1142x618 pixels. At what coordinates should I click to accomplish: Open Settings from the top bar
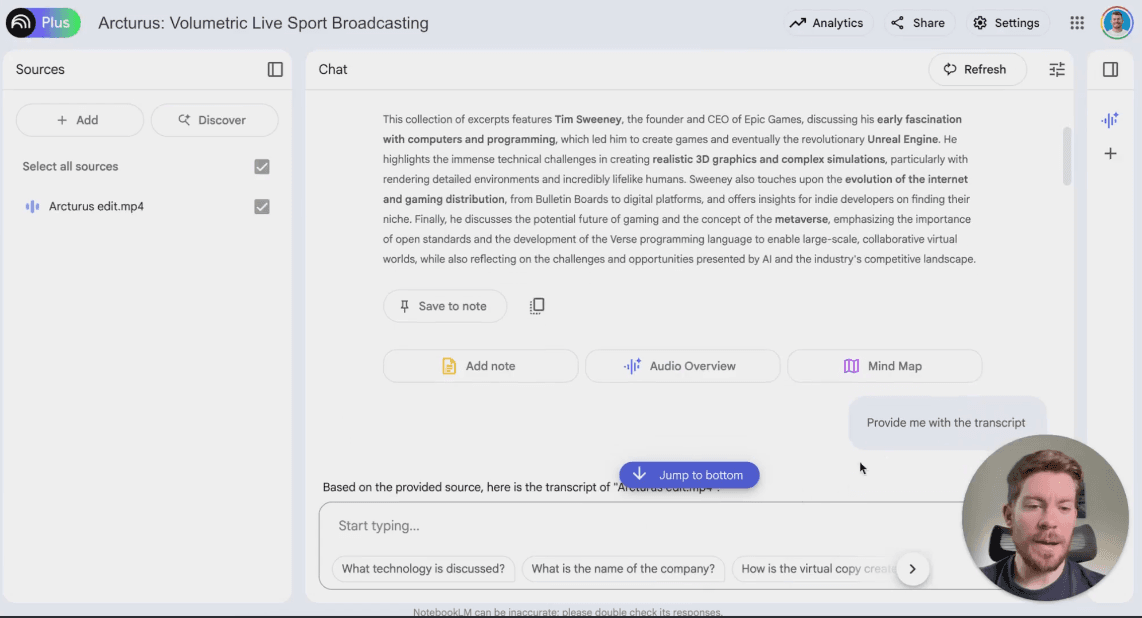point(1007,23)
